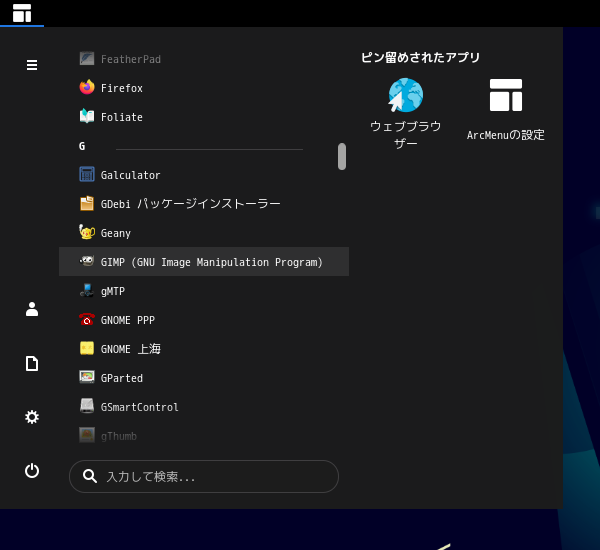The image size is (600, 550).
Task: Open the settings gear in sidebar
Action: pos(32,417)
